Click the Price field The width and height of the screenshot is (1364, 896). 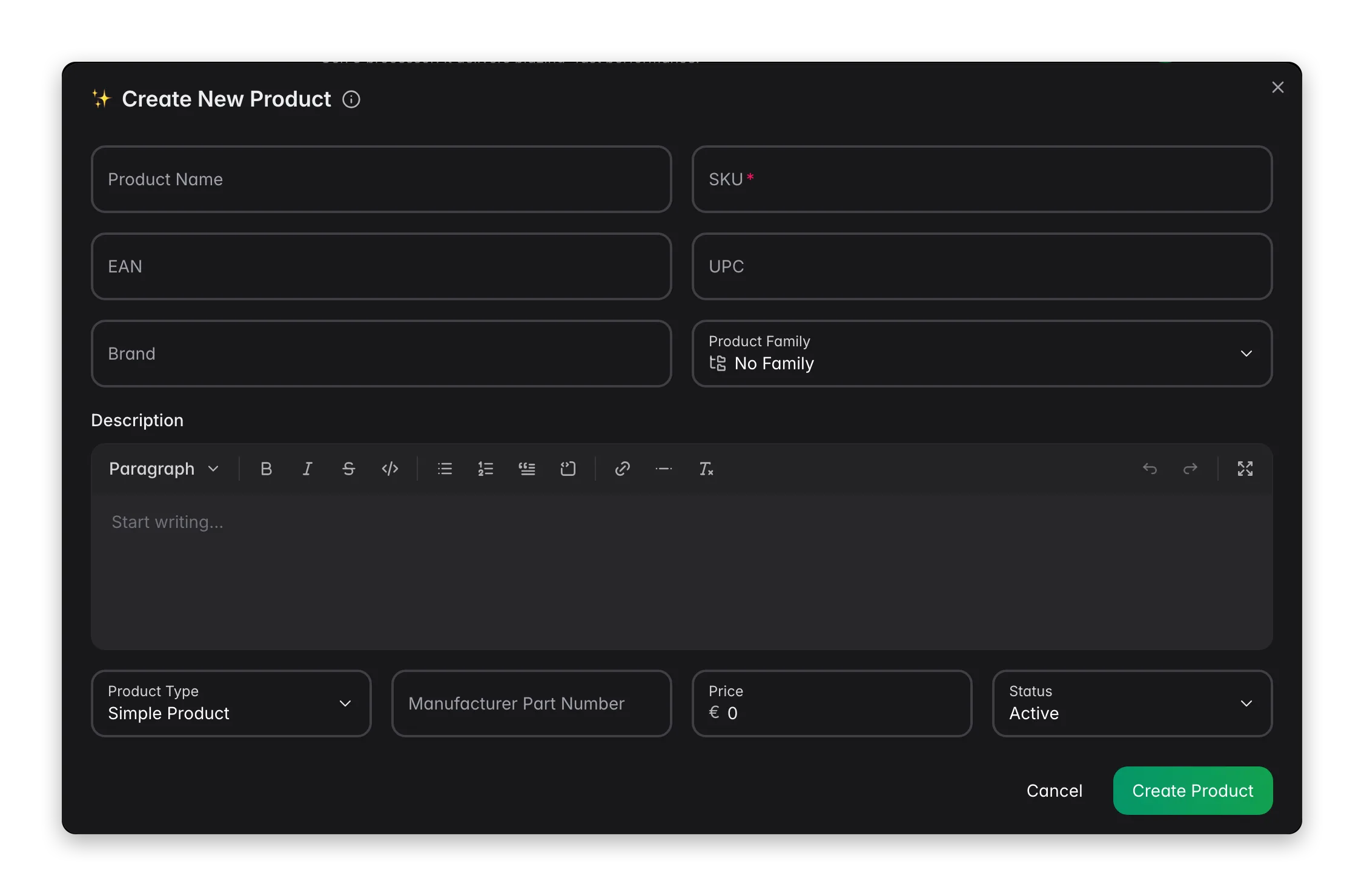(832, 703)
